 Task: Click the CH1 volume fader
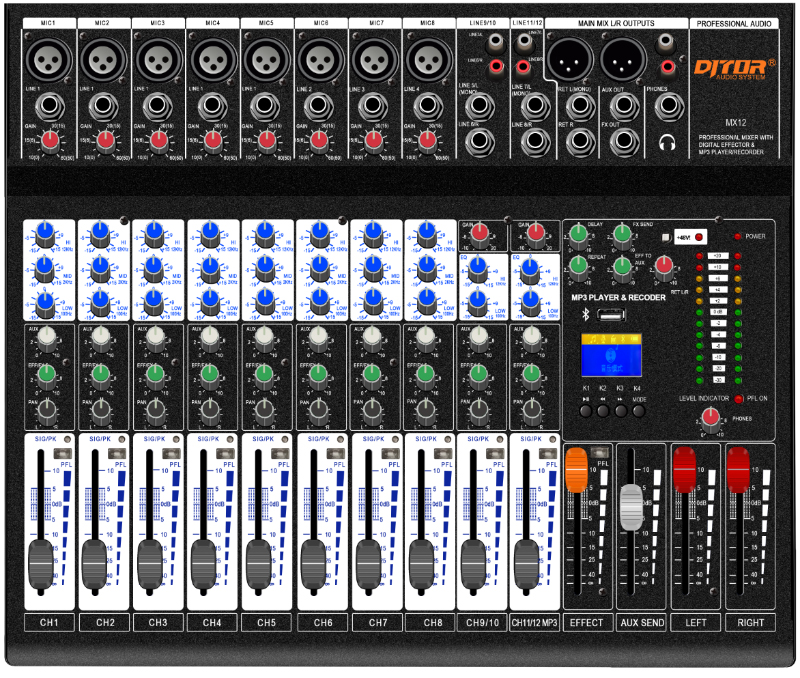tap(41, 564)
